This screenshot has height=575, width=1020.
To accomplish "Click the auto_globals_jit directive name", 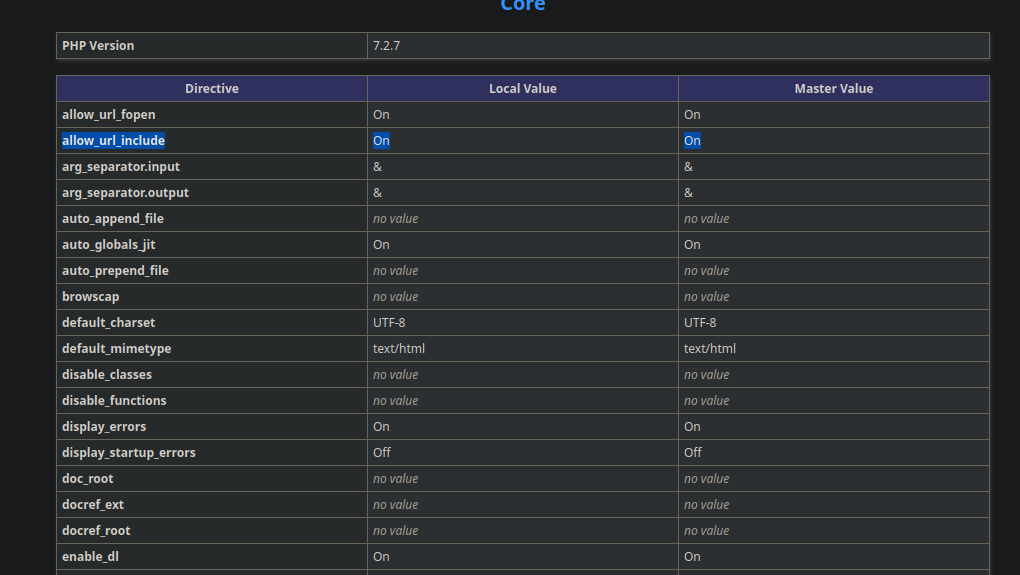I will click(x=109, y=245).
